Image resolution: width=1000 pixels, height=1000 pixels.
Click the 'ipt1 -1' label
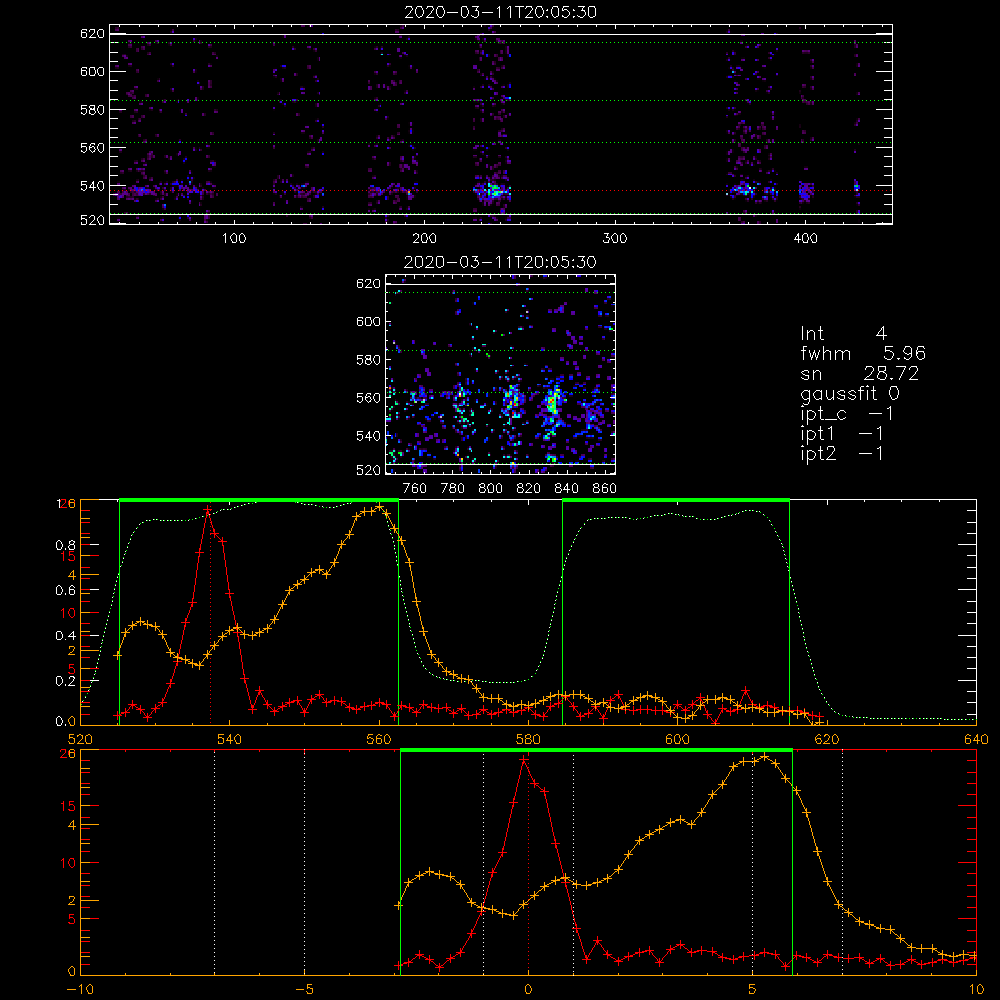point(842,434)
